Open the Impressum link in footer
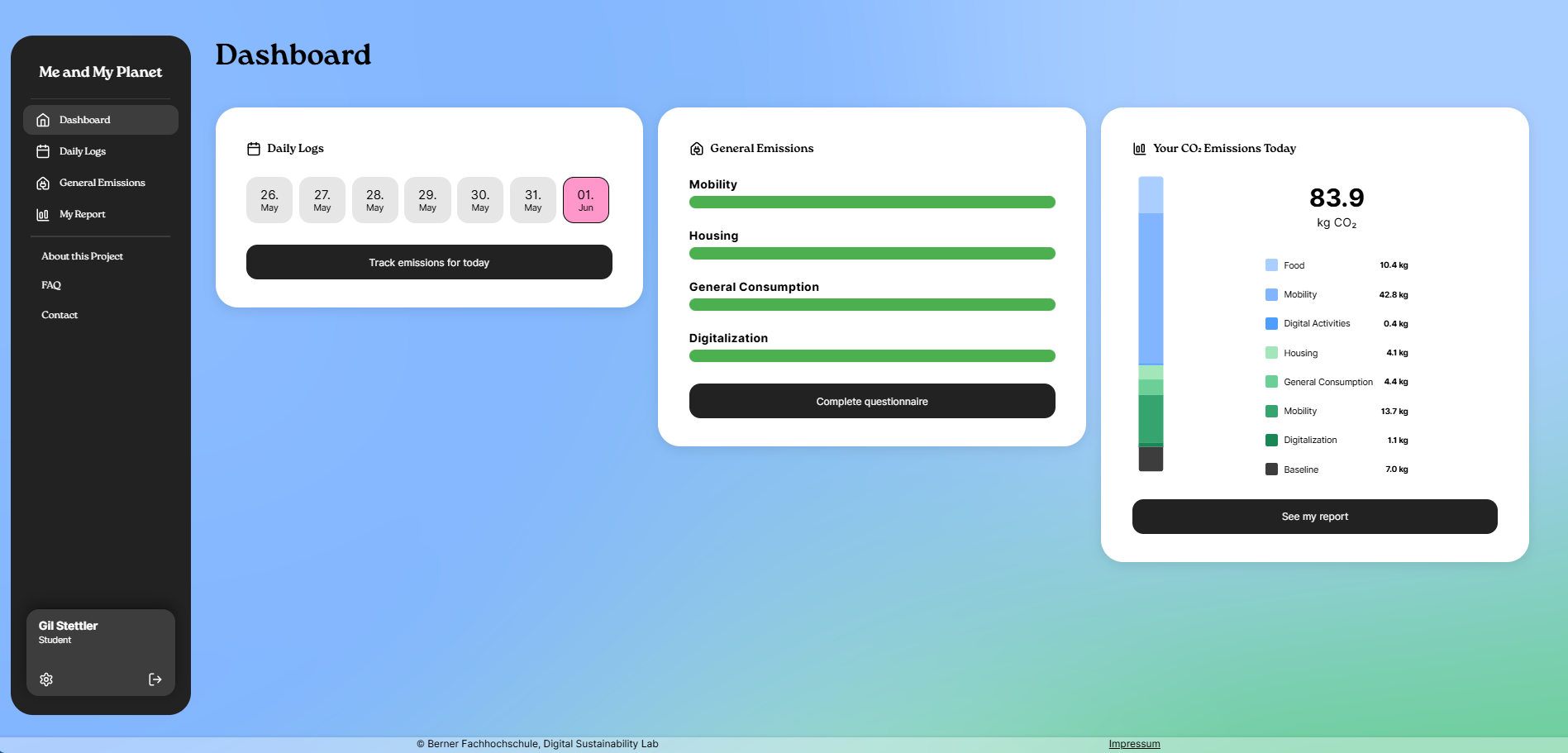Screen dimensions: 1568x753 tap(1134, 744)
